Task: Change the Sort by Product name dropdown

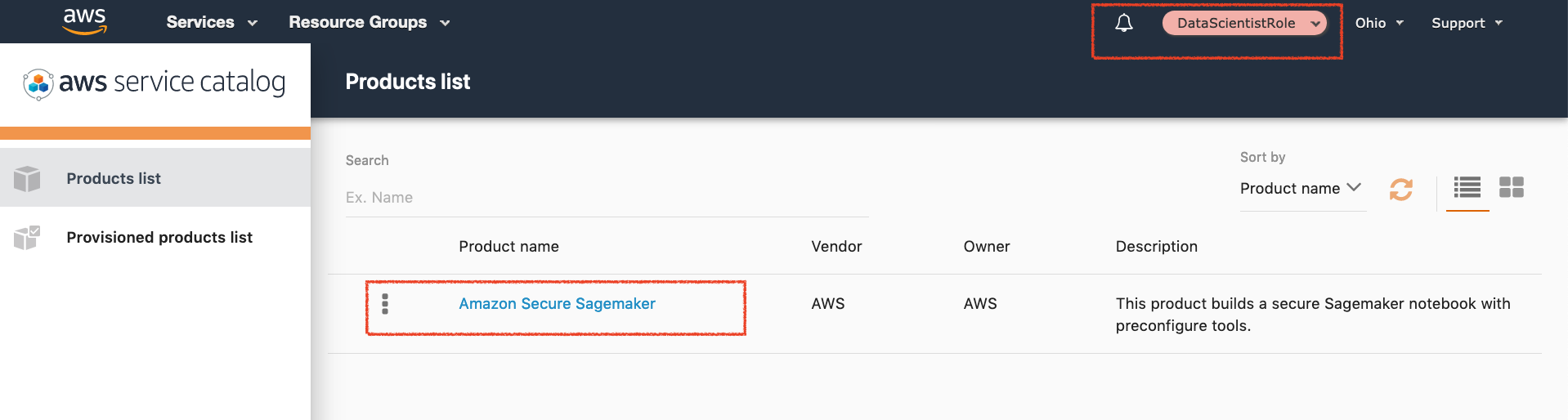Action: pos(1301,189)
